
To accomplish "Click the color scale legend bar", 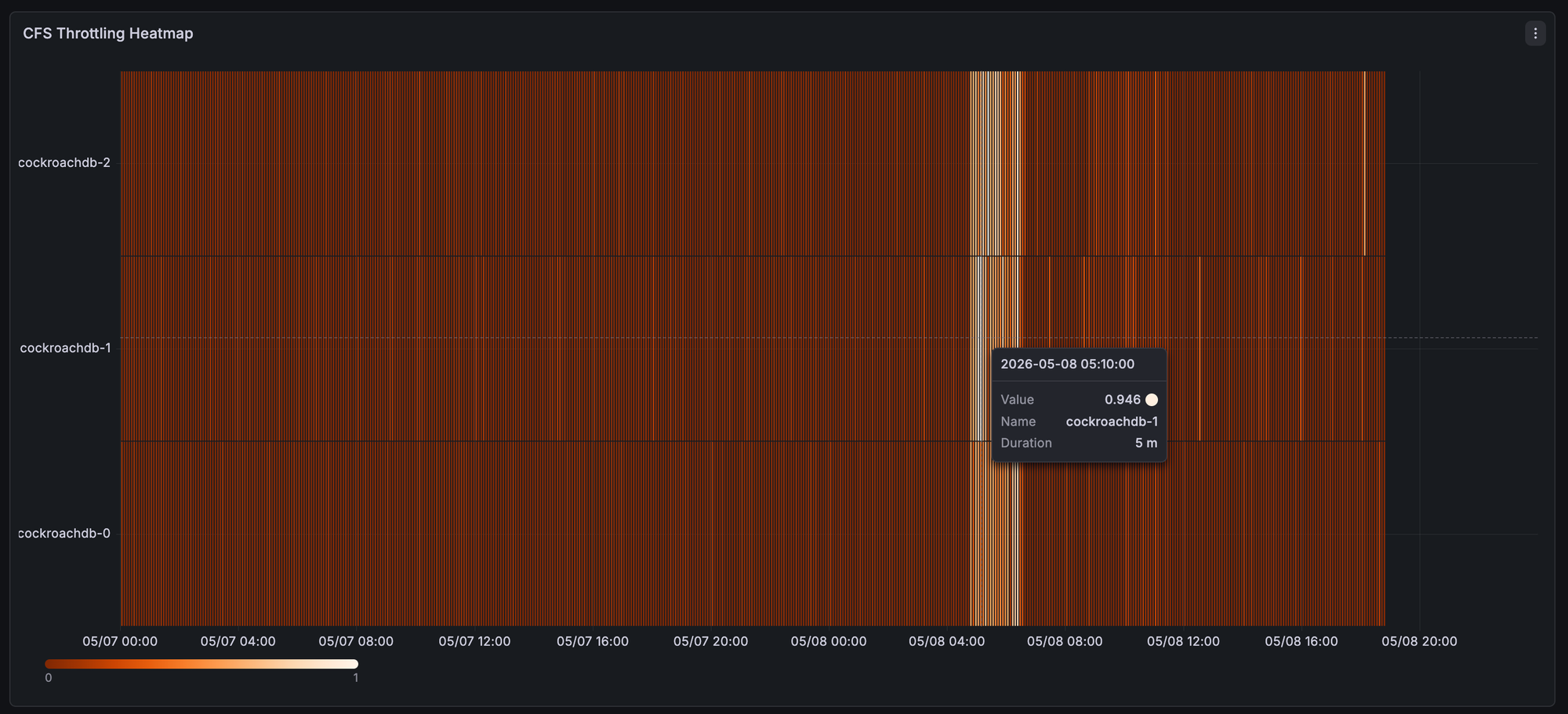I will 201,664.
